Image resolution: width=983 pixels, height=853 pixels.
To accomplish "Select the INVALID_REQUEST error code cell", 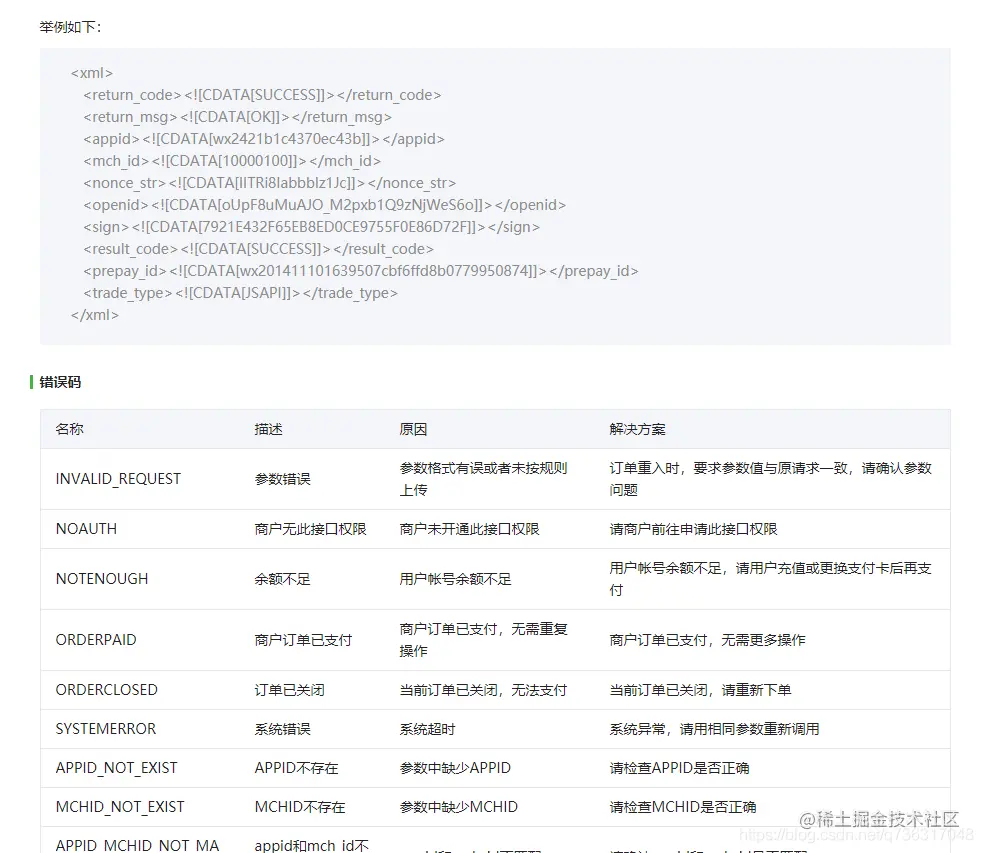I will pyautogui.click(x=118, y=479).
